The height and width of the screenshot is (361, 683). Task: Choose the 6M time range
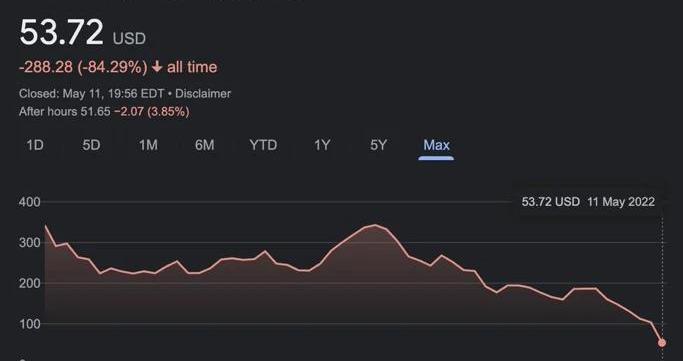[205, 145]
